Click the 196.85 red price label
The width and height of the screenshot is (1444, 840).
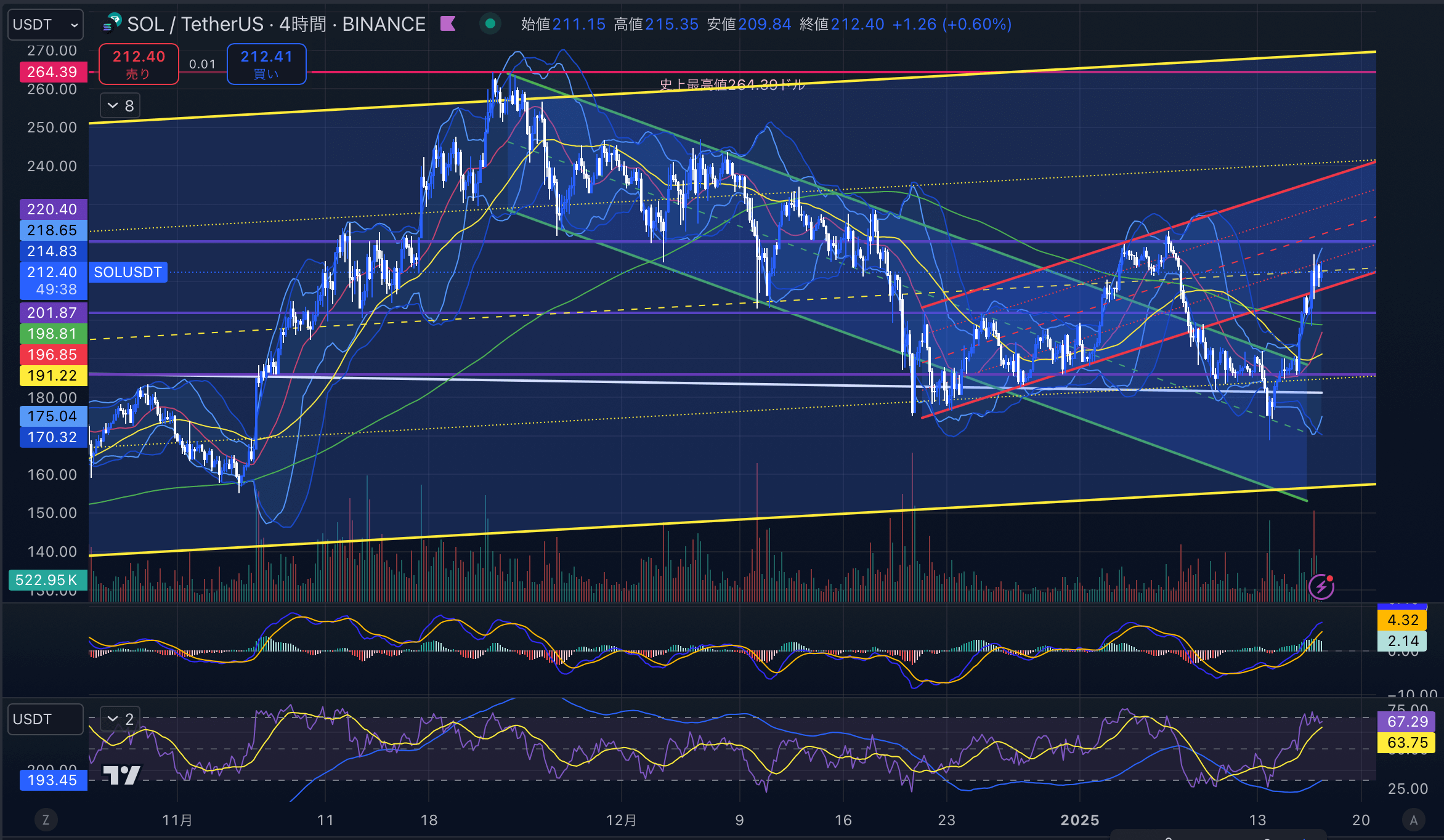pos(53,355)
